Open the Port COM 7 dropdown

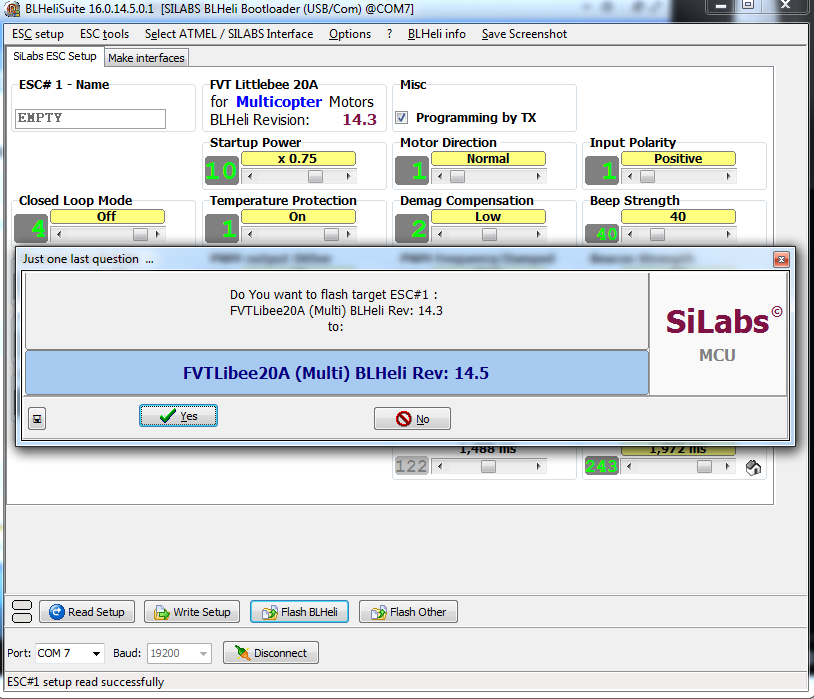click(x=96, y=653)
